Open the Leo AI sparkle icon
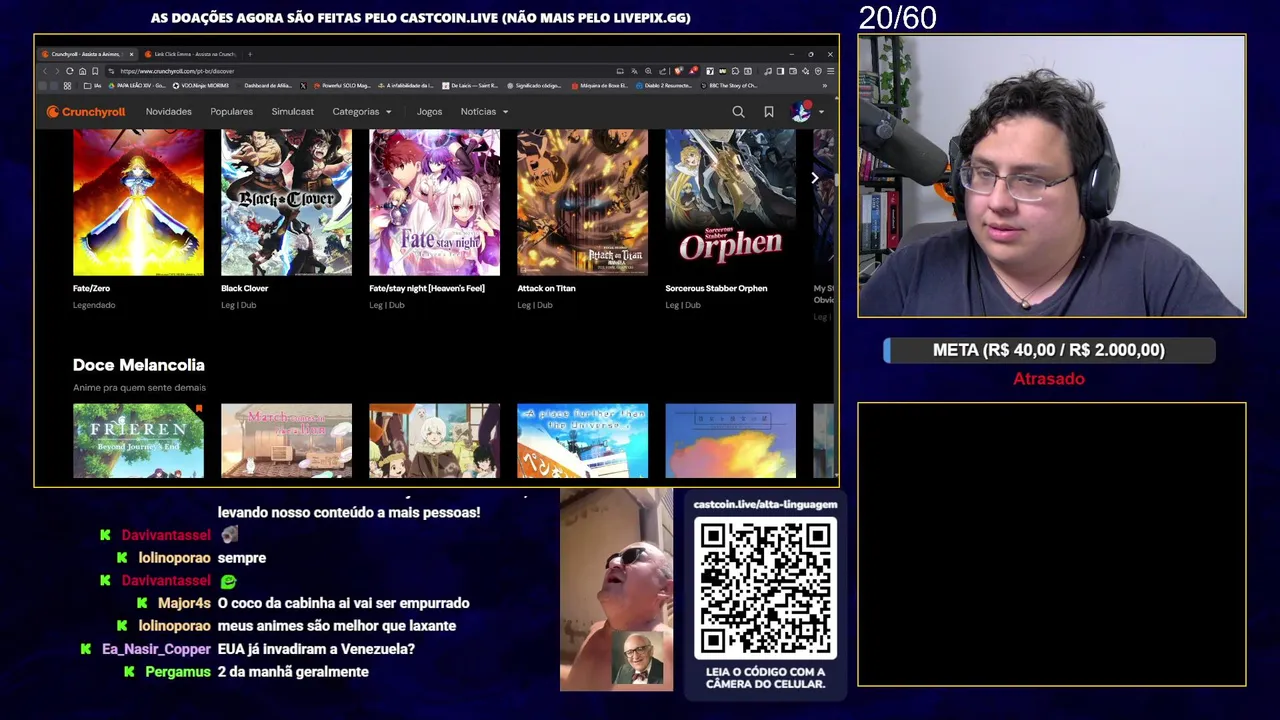This screenshot has height=720, width=1280. [806, 71]
